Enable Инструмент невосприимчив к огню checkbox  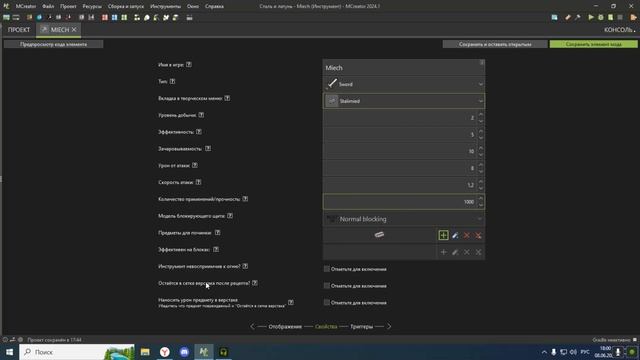pyautogui.click(x=327, y=269)
